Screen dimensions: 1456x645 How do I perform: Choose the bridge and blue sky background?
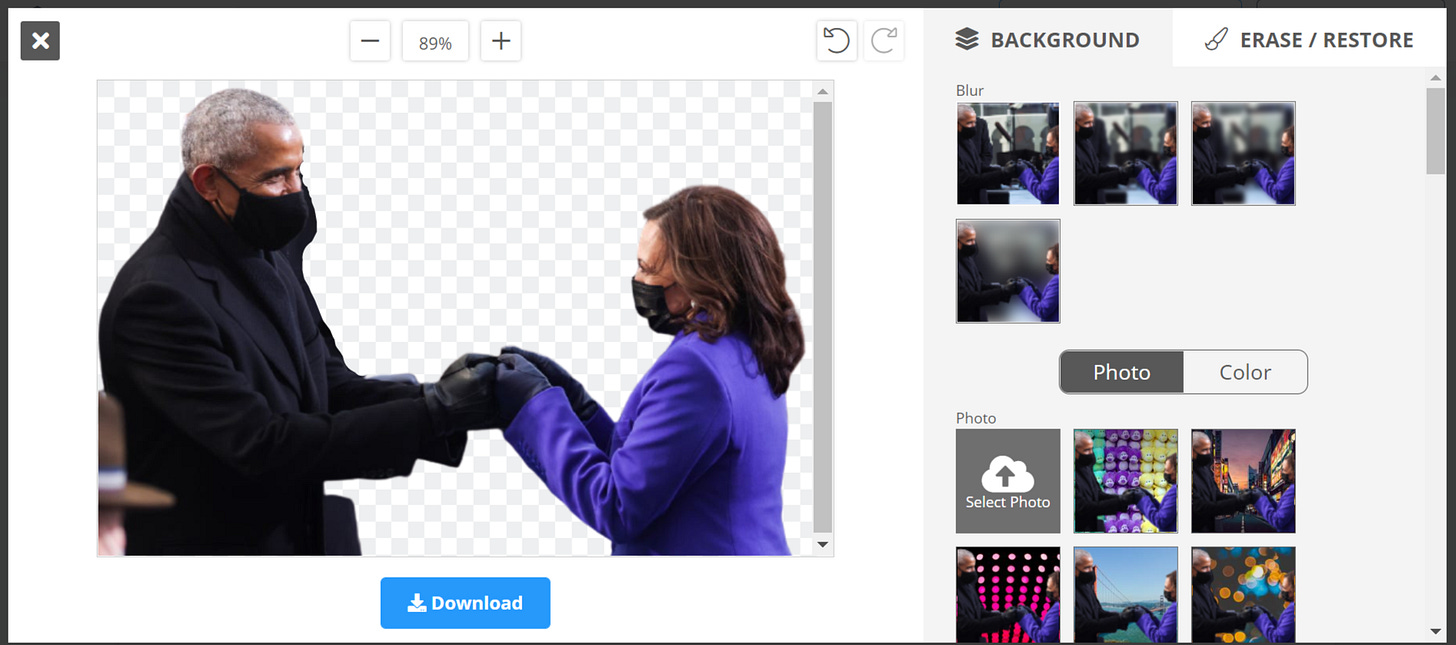(1126, 594)
